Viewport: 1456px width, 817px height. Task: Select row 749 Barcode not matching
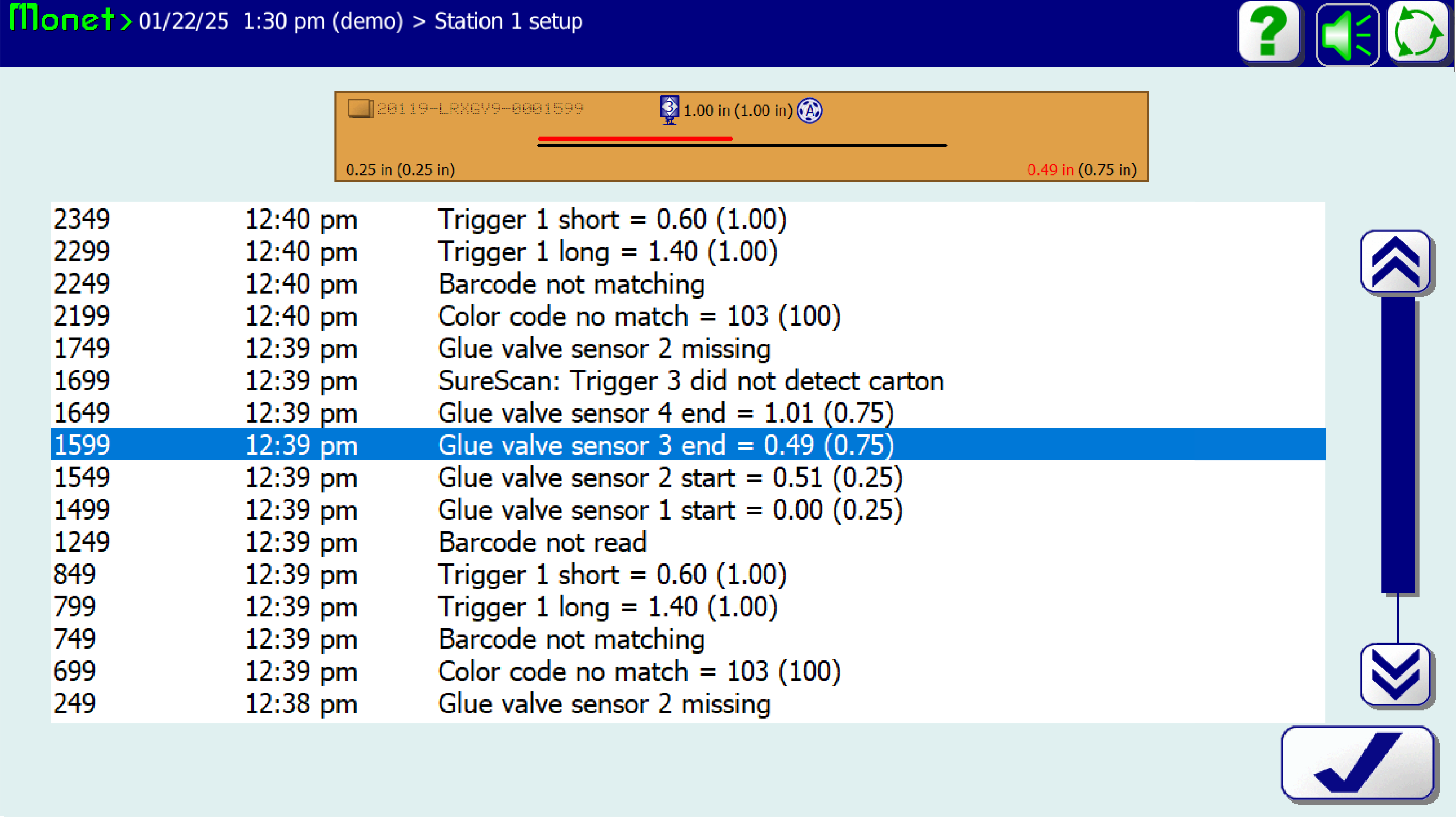pyautogui.click(x=688, y=639)
